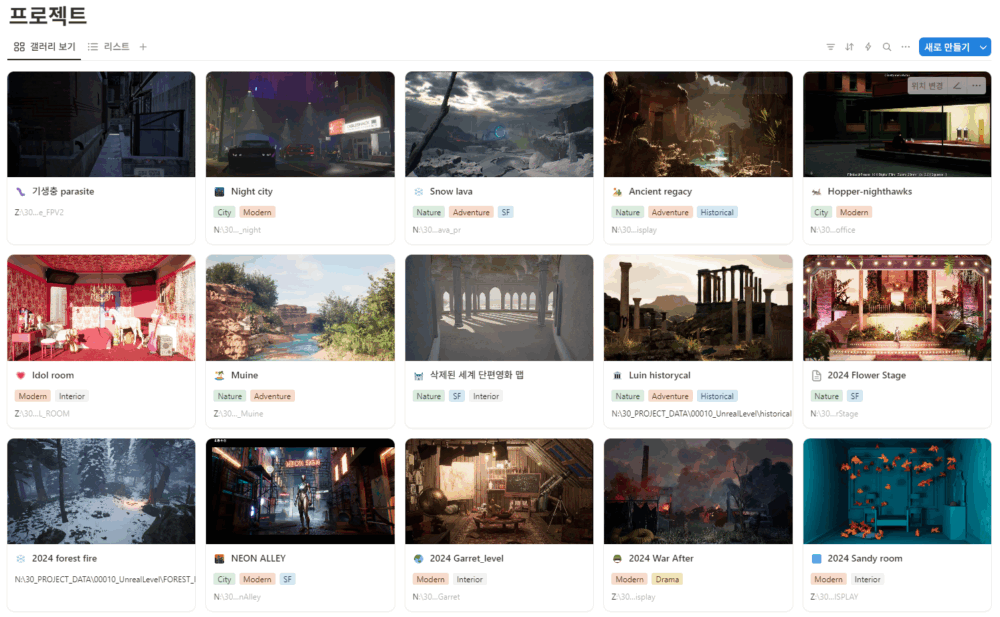Switch to the 리스트 tab
The image size is (1000, 617).
[108, 47]
